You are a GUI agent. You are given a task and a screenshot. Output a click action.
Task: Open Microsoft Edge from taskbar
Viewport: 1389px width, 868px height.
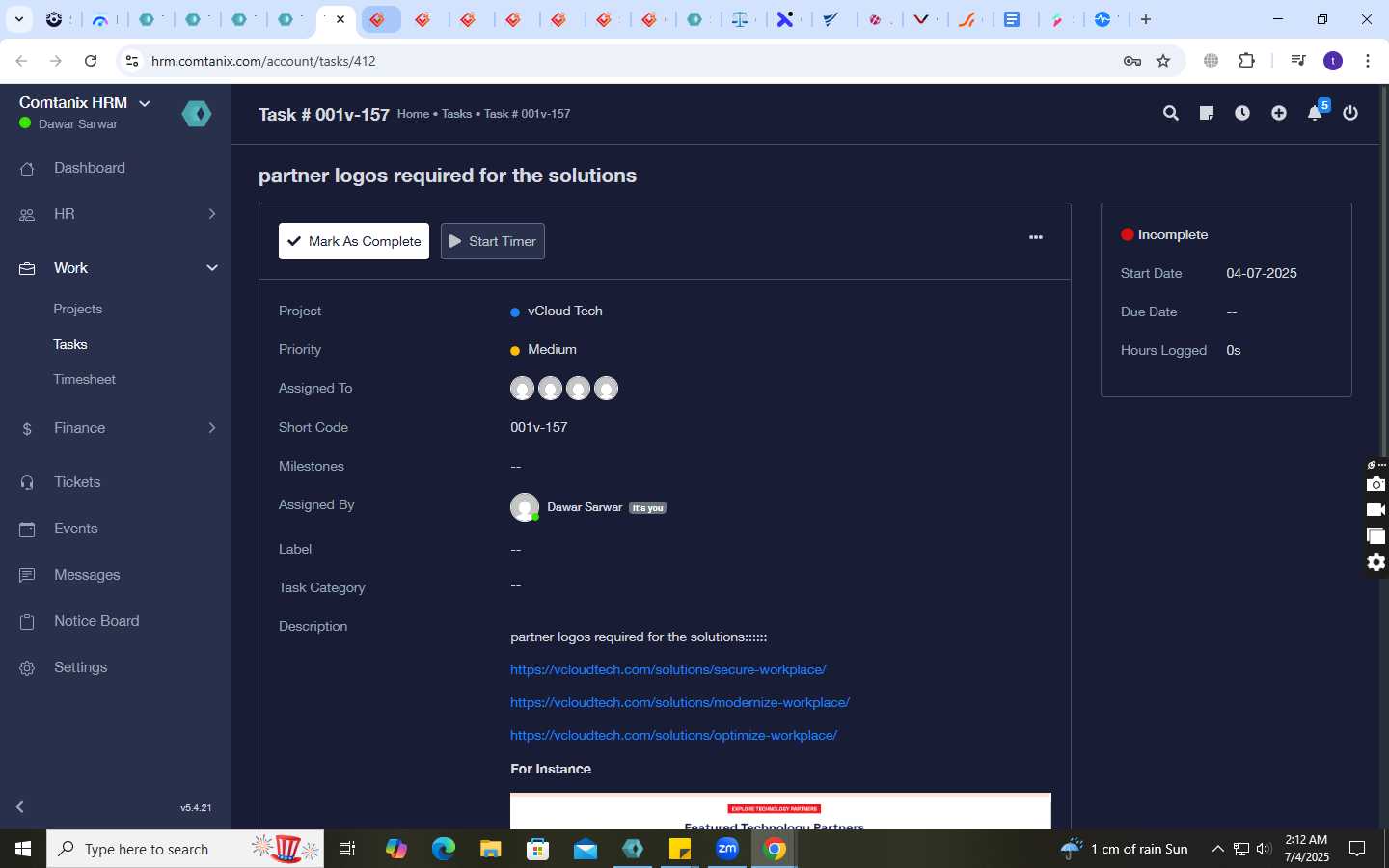pos(443,849)
